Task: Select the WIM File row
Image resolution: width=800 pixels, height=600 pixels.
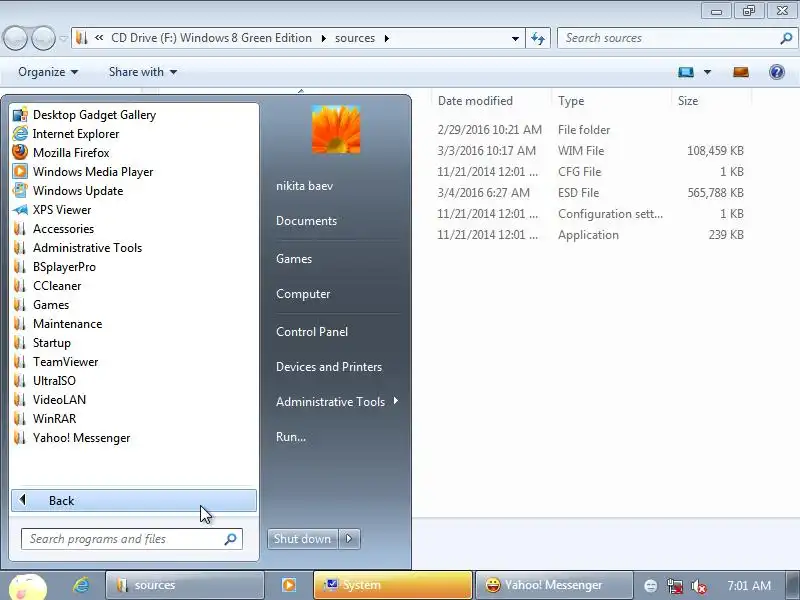Action: [590, 151]
